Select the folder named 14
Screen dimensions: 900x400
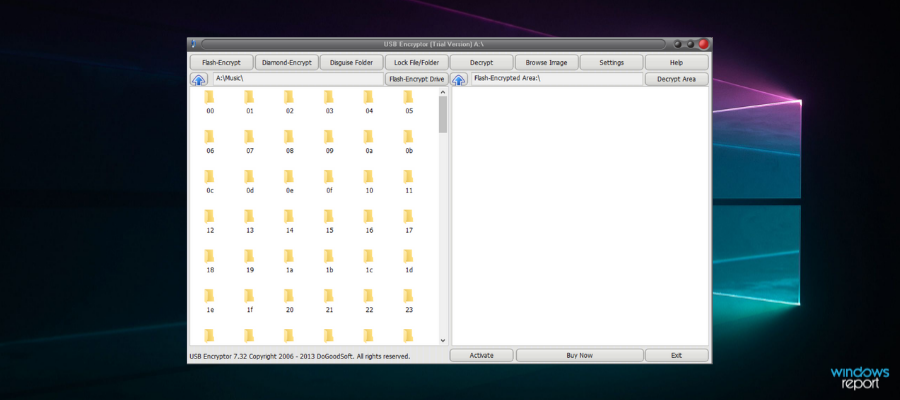289,222
